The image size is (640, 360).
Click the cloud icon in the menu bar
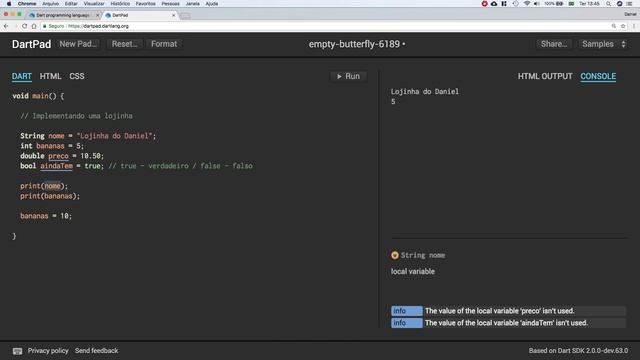pos(494,4)
